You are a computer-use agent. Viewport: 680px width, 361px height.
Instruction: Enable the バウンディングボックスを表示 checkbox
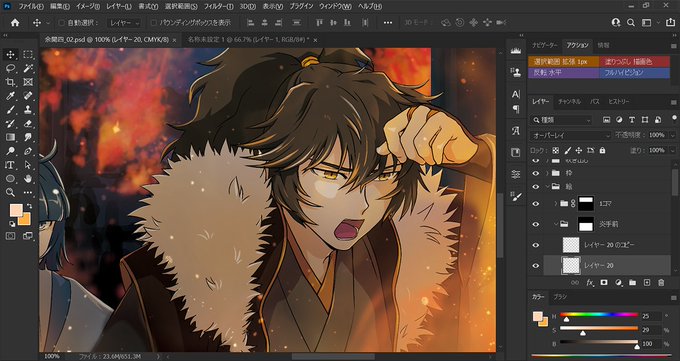coord(154,23)
